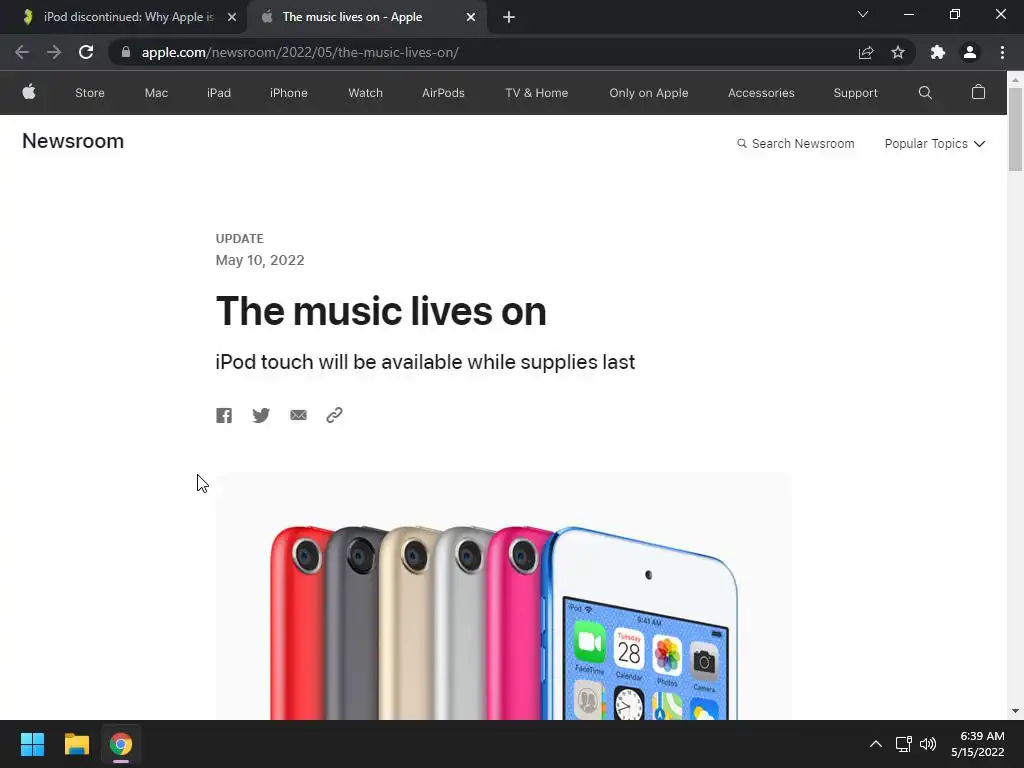Click the headline The music lives on
1024x768 pixels.
pyautogui.click(x=381, y=311)
